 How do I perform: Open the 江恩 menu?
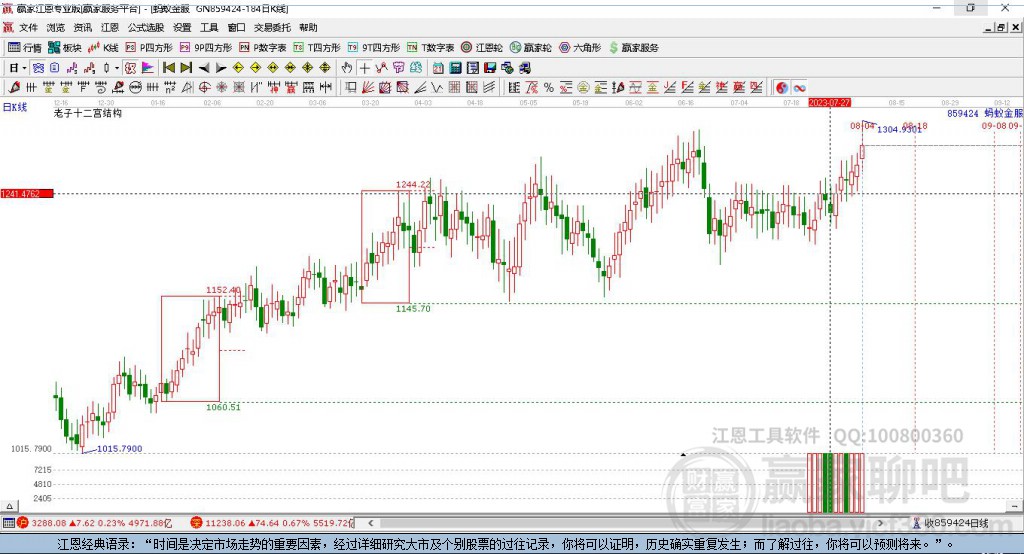(x=110, y=27)
